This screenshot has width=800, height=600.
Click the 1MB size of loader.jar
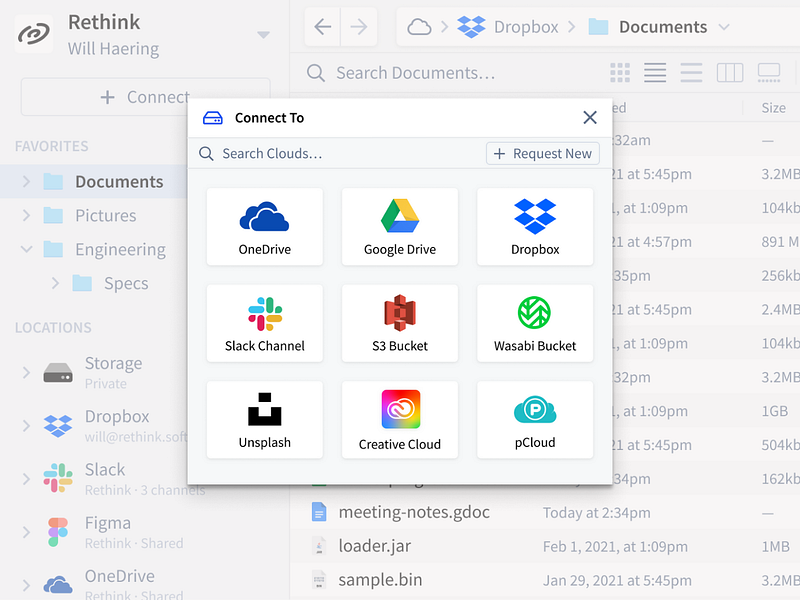click(776, 546)
